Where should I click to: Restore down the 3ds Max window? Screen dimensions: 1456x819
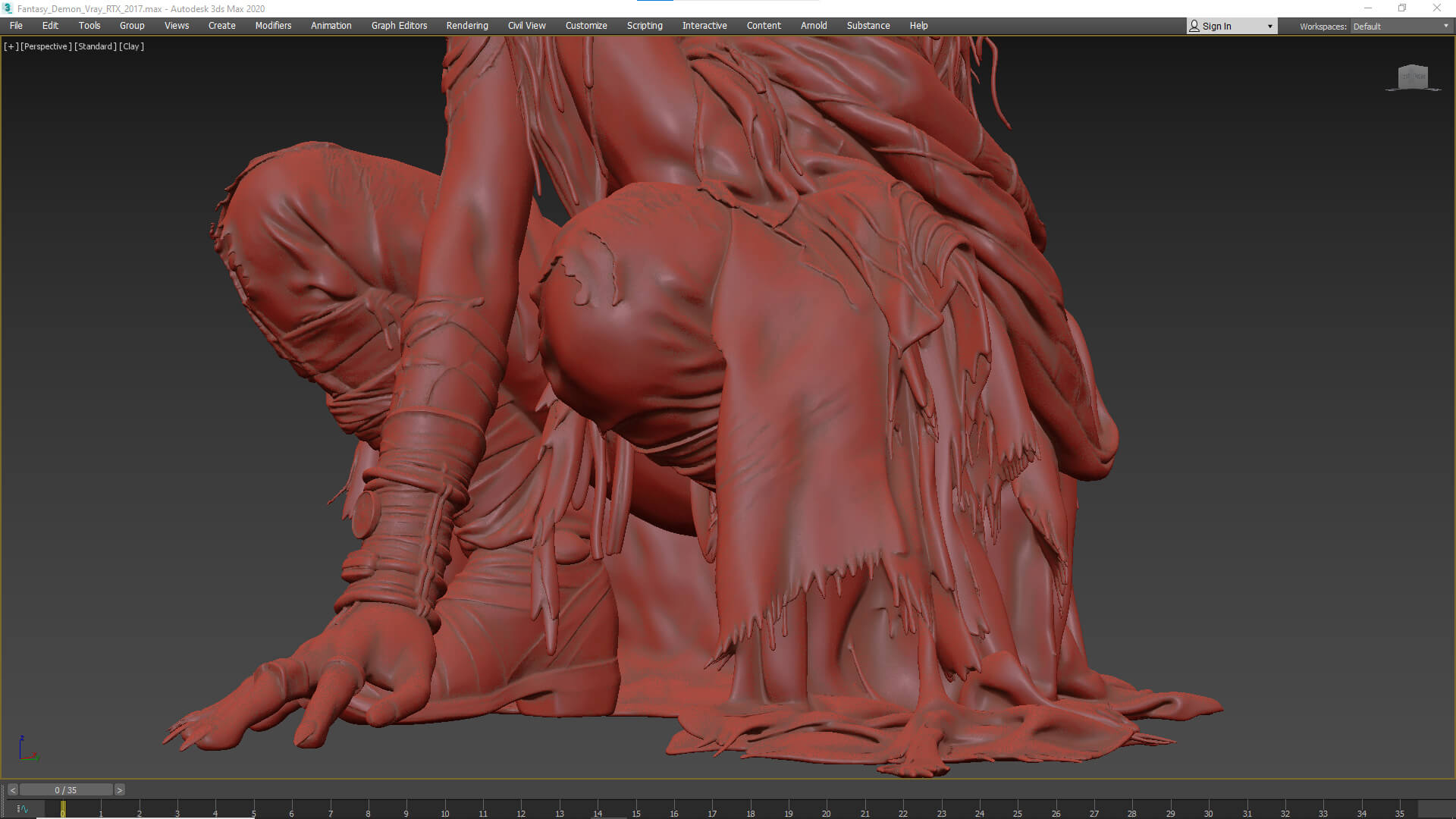click(x=1402, y=8)
